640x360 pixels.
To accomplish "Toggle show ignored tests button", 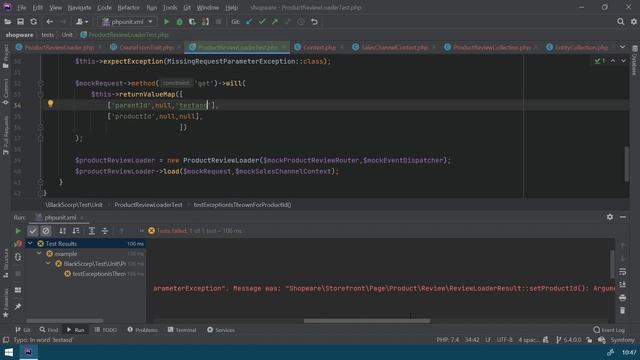I will click(46, 231).
